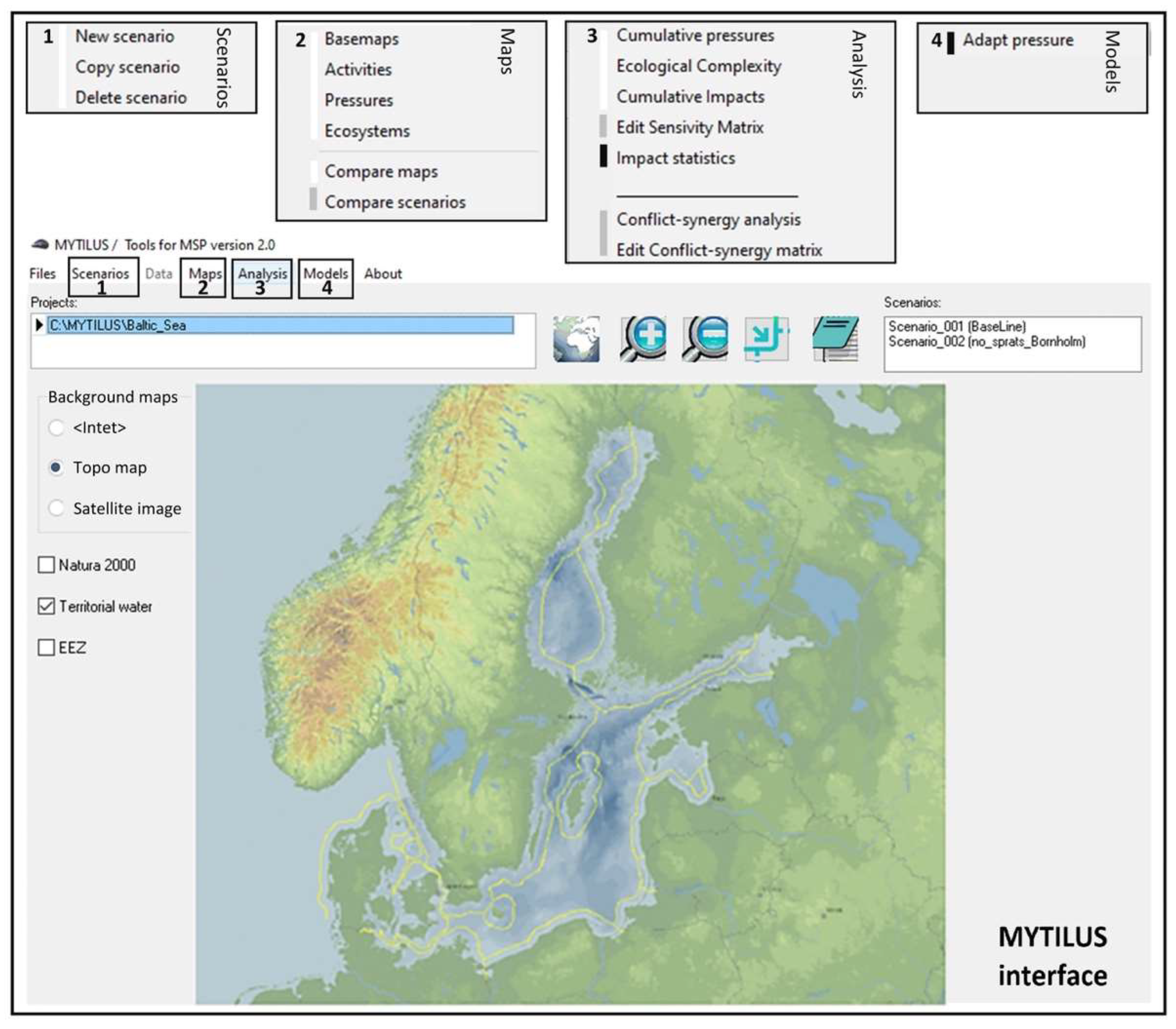Enable the Natura 2000 checkbox
The image size is (1176, 1029).
coord(46,565)
